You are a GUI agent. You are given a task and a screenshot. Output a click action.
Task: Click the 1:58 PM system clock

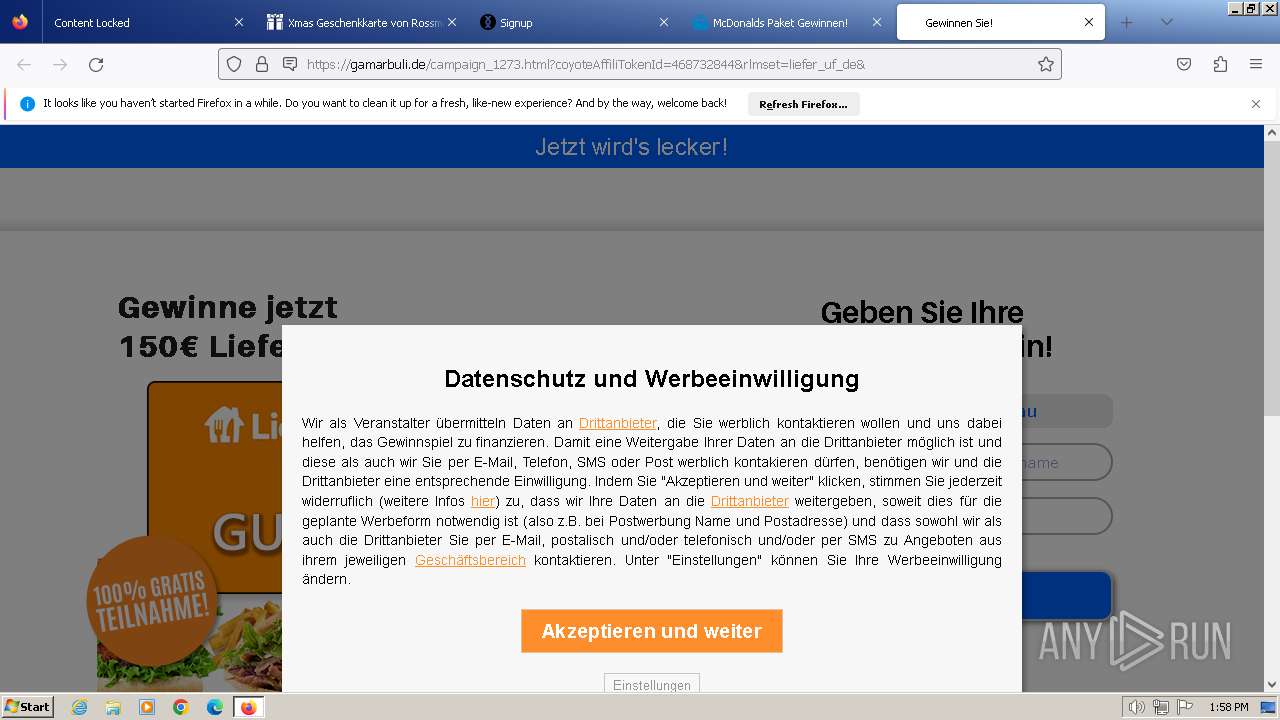1228,707
